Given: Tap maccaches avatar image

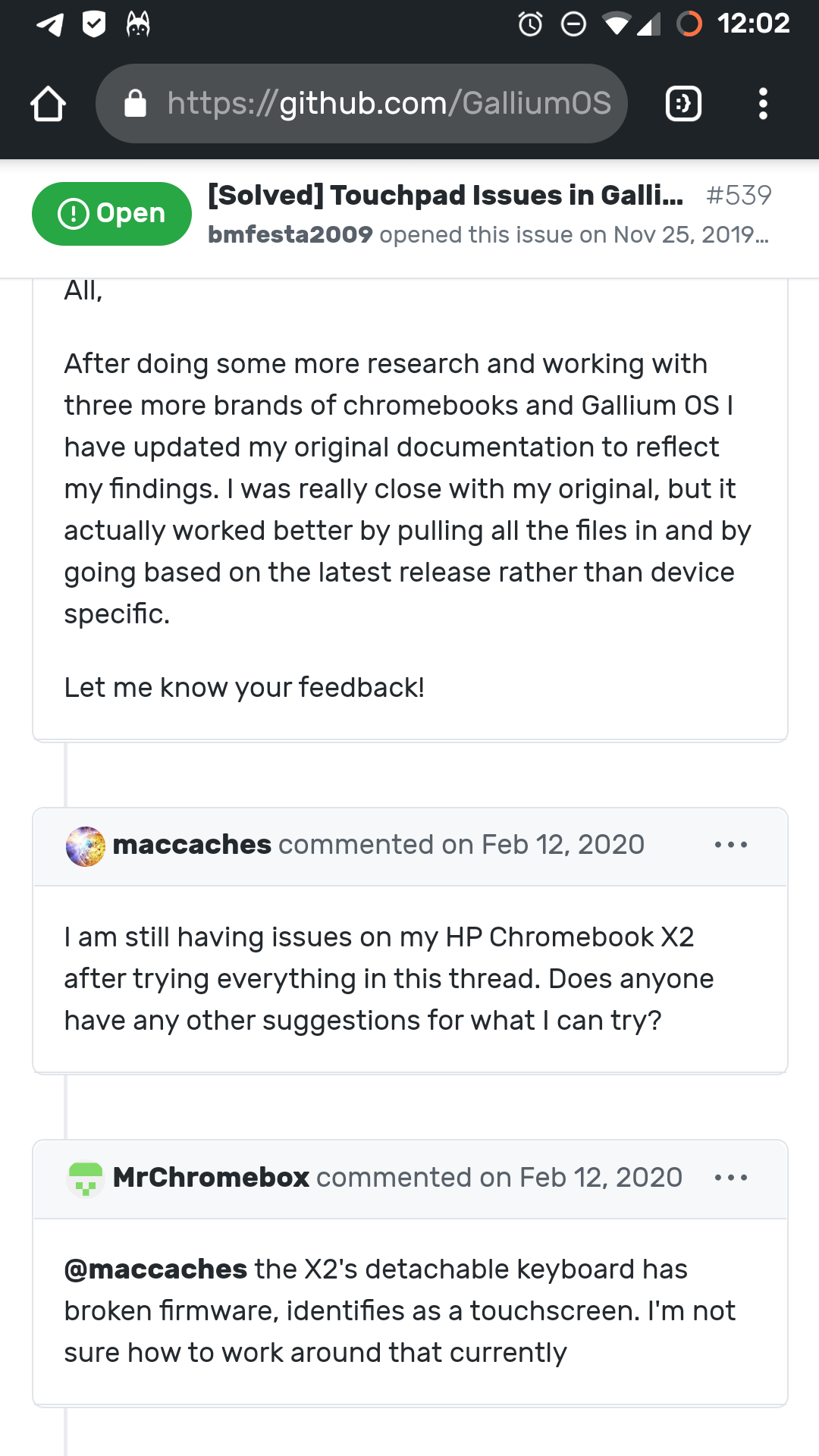Looking at the screenshot, I should point(86,846).
